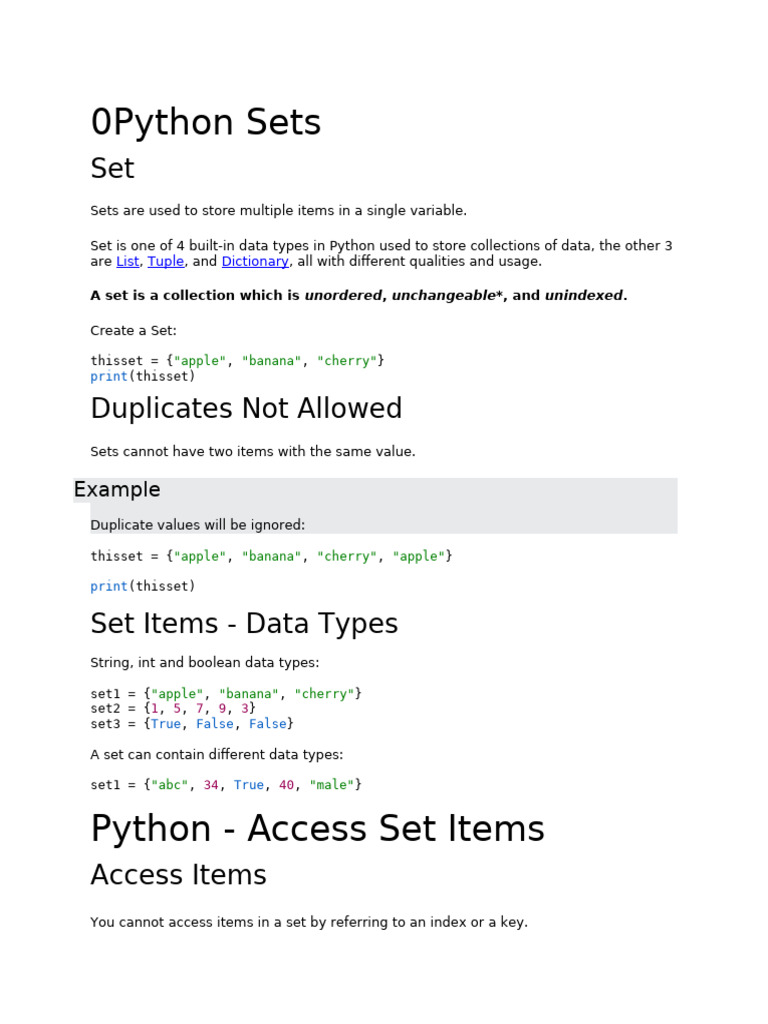
Task: Open the Tuple hyperlink
Action: [x=166, y=261]
